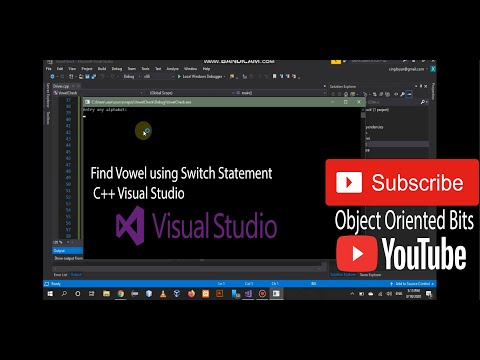This screenshot has height=360, width=480.
Task: Open the Server Explorer side tab
Action: pos(48,95)
